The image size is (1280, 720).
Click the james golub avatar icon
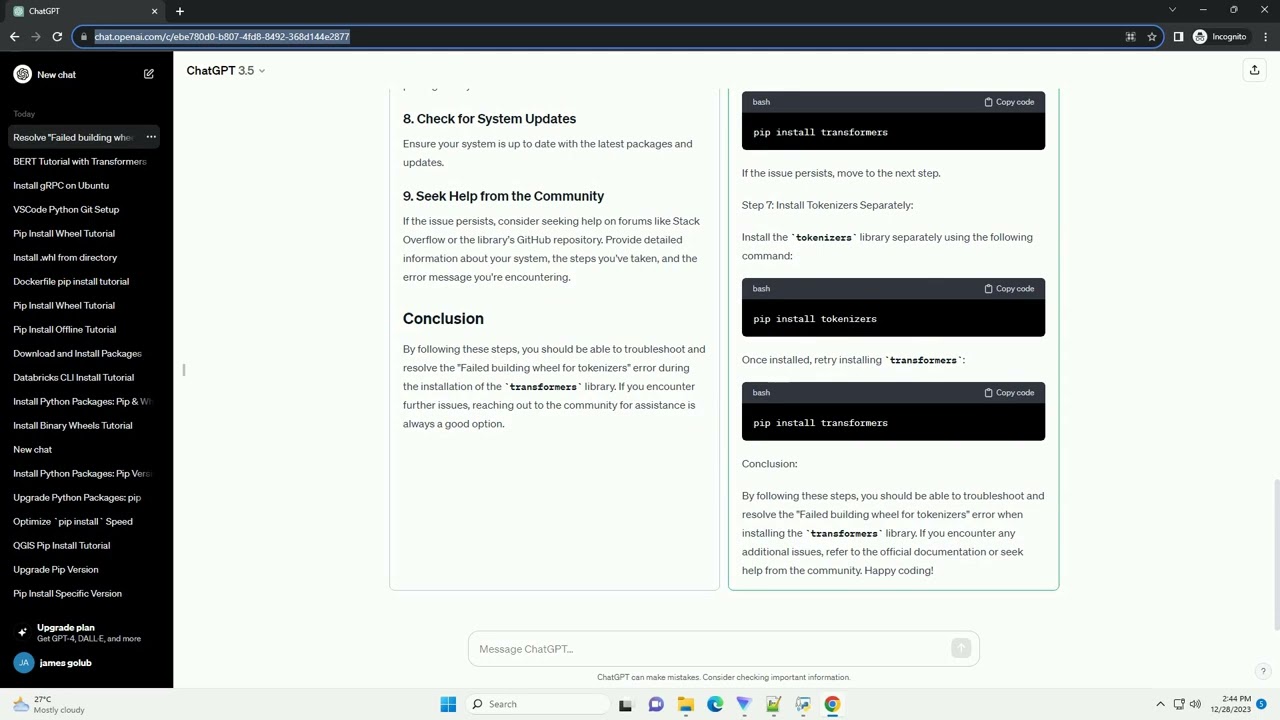click(x=23, y=663)
